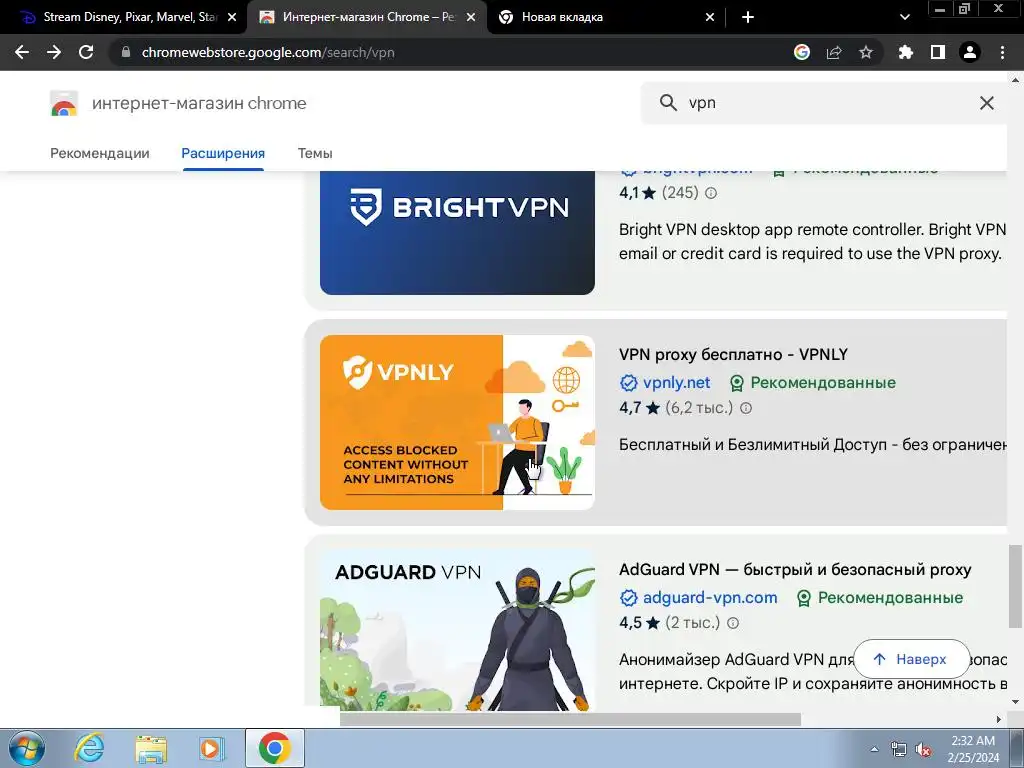
Task: Open Windows Media Player from taskbar
Action: click(x=211, y=748)
